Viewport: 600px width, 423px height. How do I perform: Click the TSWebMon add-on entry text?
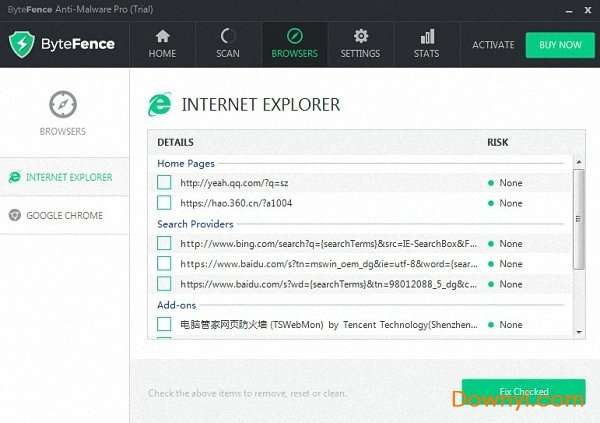329,325
